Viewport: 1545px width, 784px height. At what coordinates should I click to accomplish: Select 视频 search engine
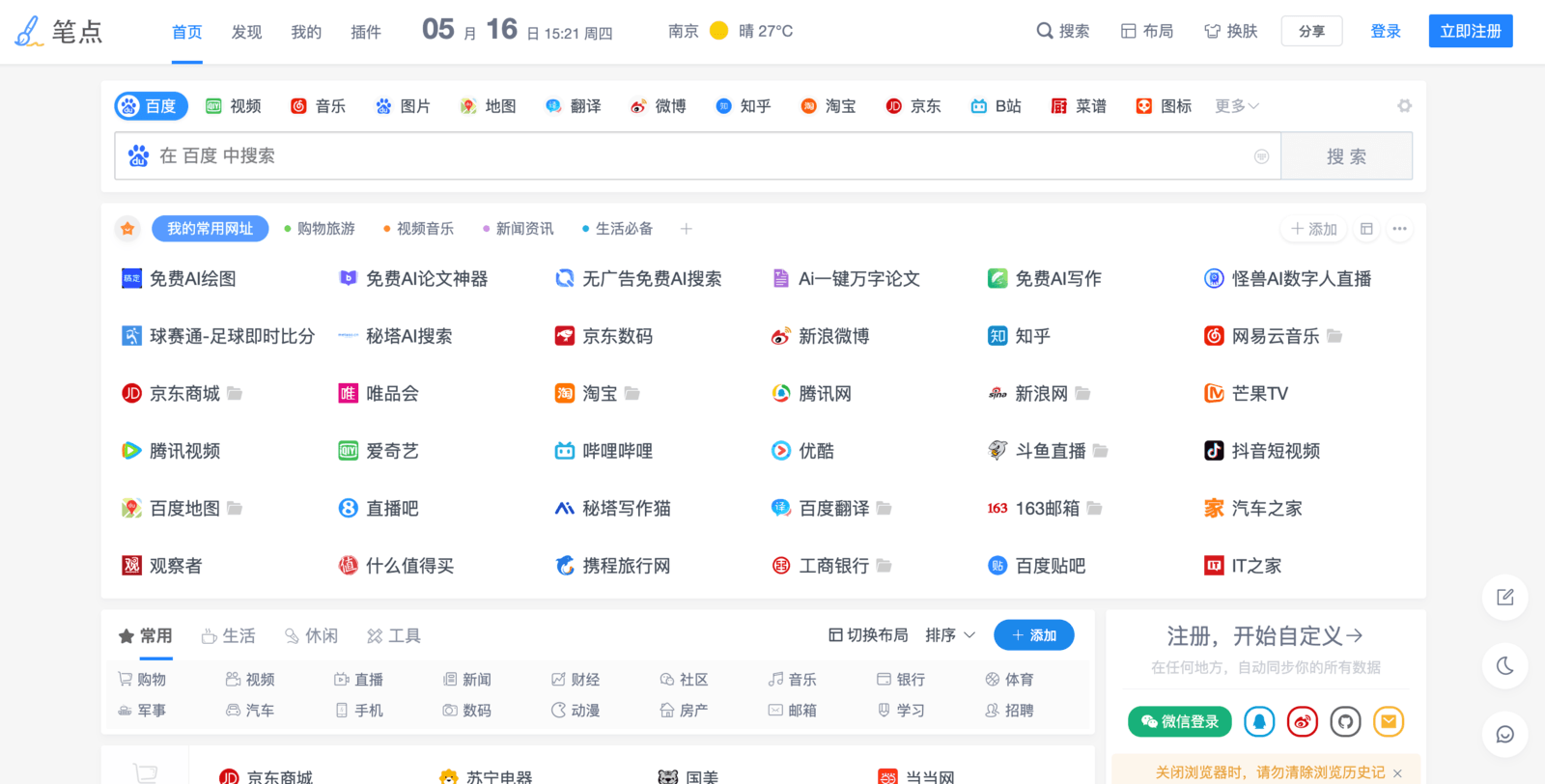point(234,106)
